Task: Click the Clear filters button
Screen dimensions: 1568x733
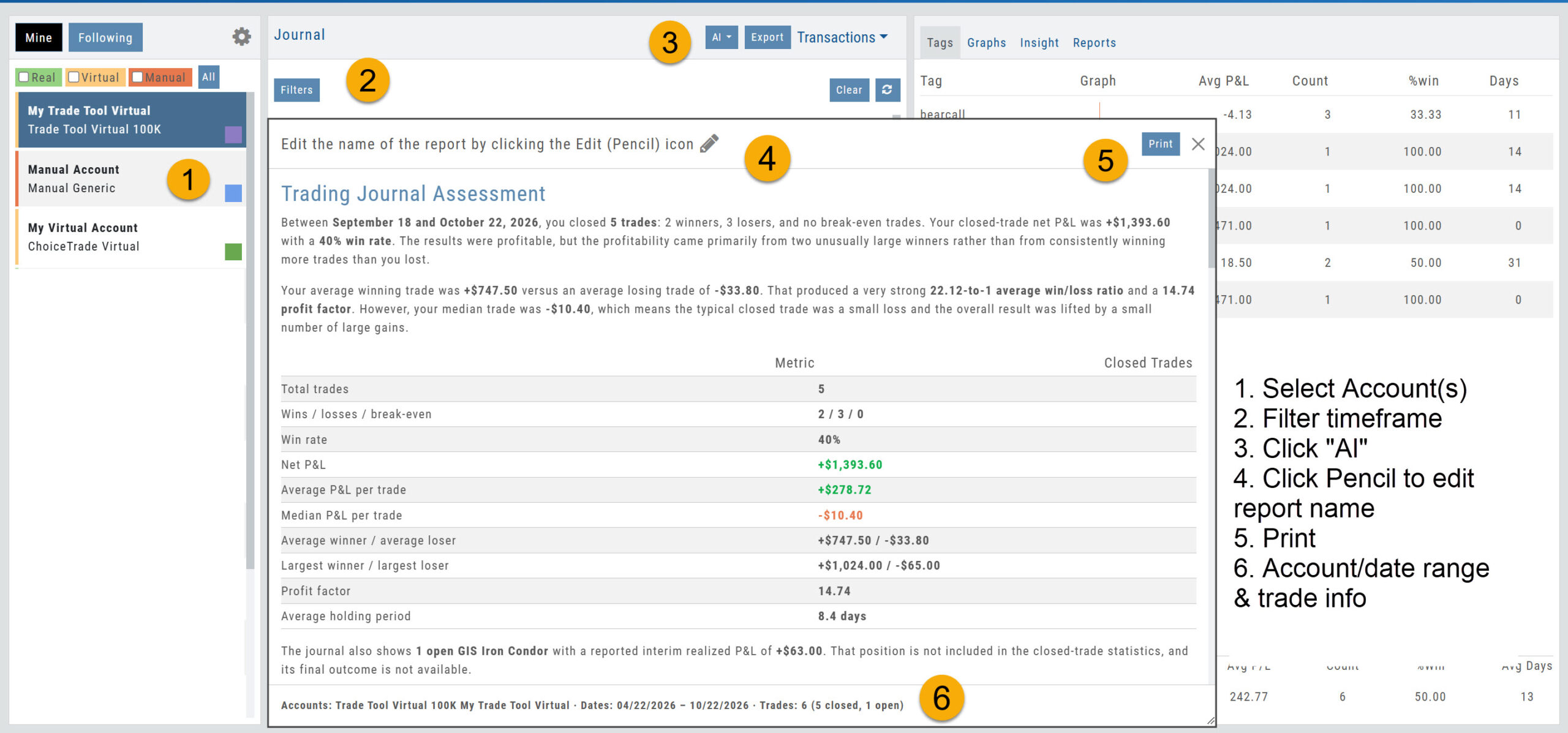Action: click(849, 89)
